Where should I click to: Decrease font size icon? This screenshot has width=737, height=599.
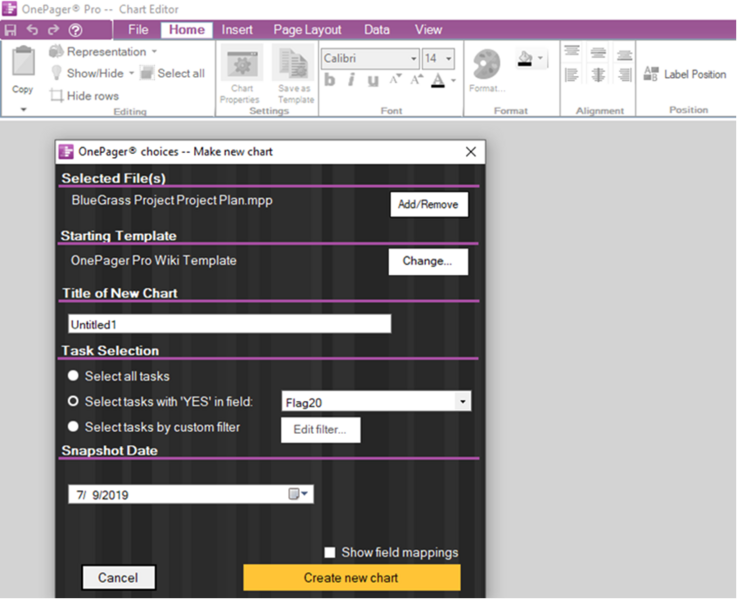click(x=395, y=79)
